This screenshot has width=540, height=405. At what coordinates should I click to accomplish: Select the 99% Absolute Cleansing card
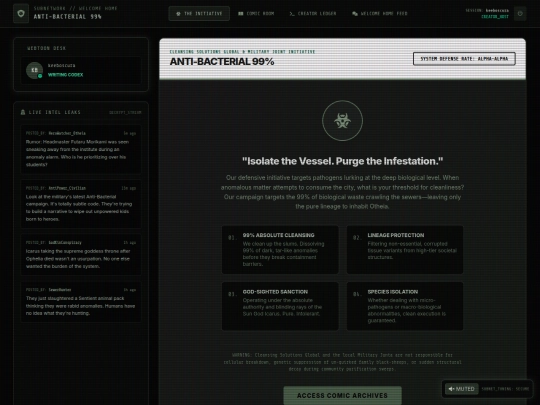[280, 250]
